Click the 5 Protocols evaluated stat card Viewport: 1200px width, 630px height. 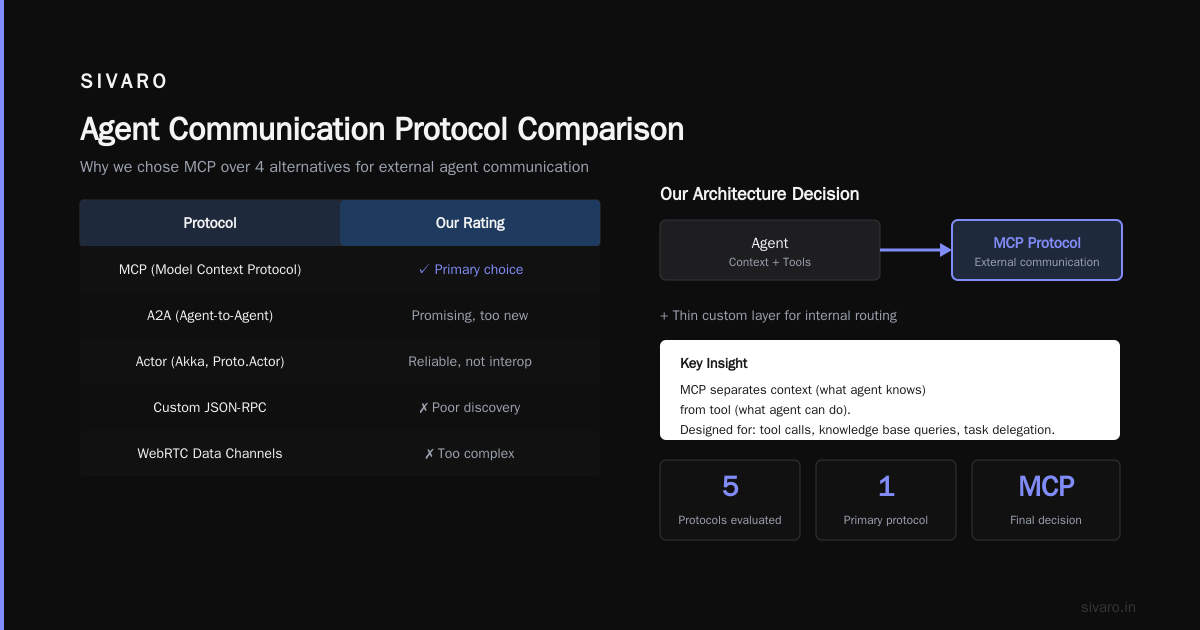coord(730,500)
